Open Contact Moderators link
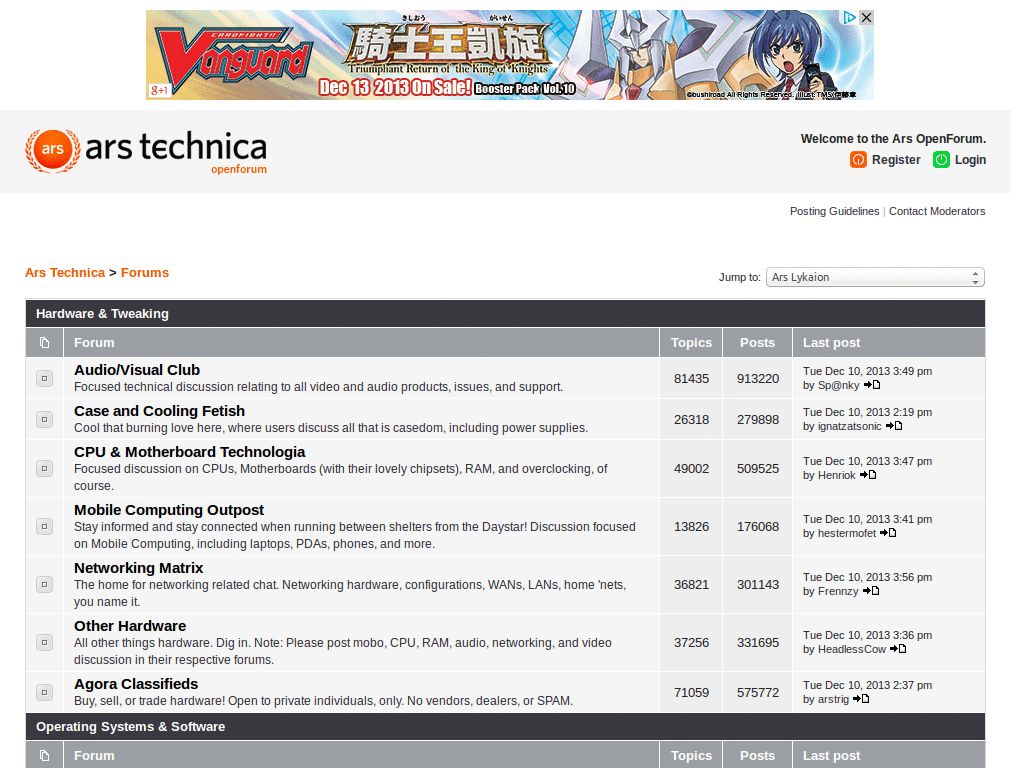This screenshot has height=768, width=1024. [x=937, y=211]
